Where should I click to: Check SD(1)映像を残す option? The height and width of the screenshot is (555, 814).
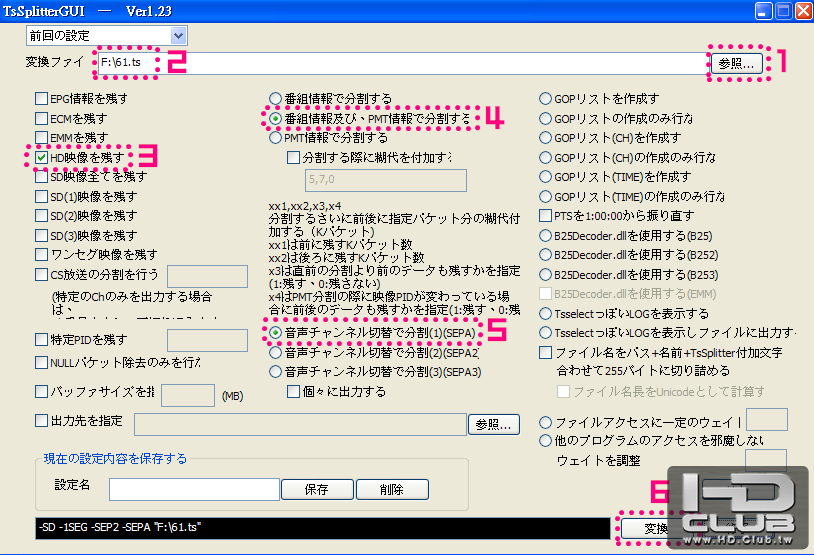coord(42,196)
